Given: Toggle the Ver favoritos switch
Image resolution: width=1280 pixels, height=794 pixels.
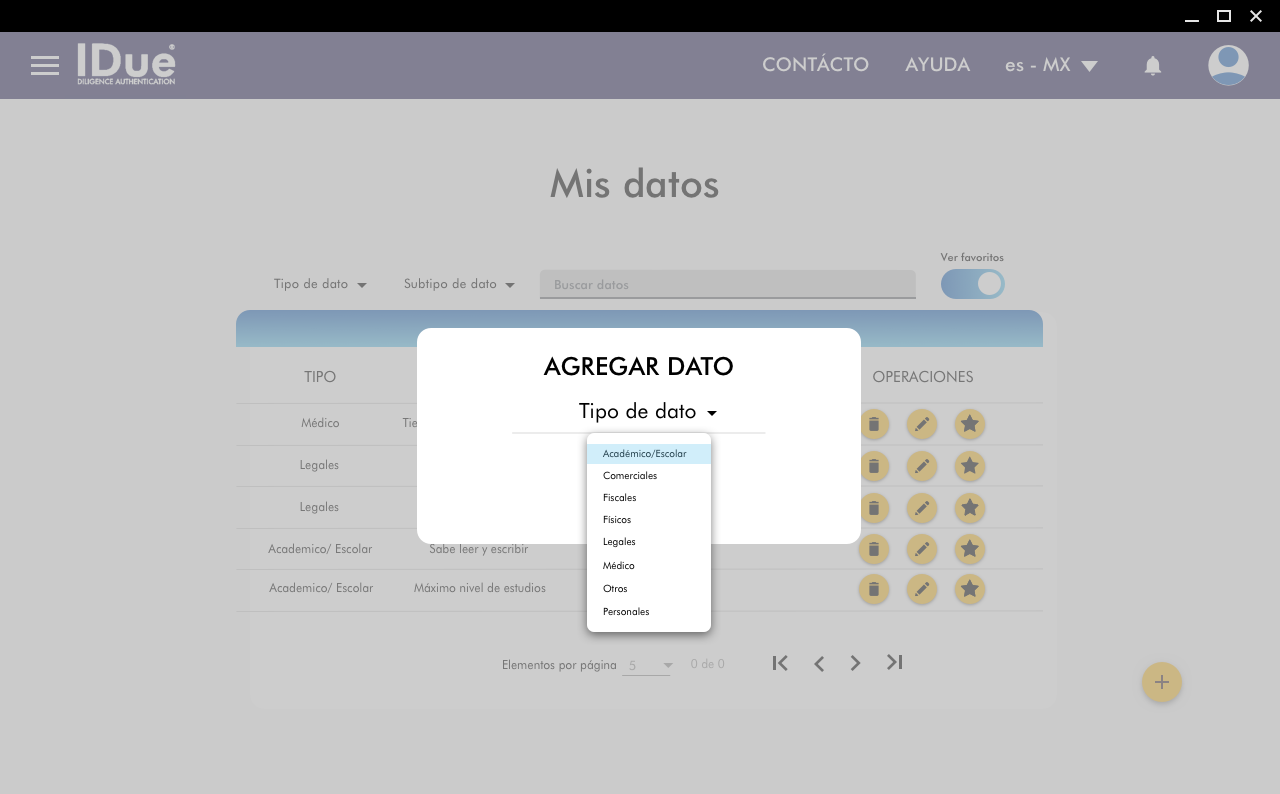Looking at the screenshot, I should pyautogui.click(x=972, y=284).
